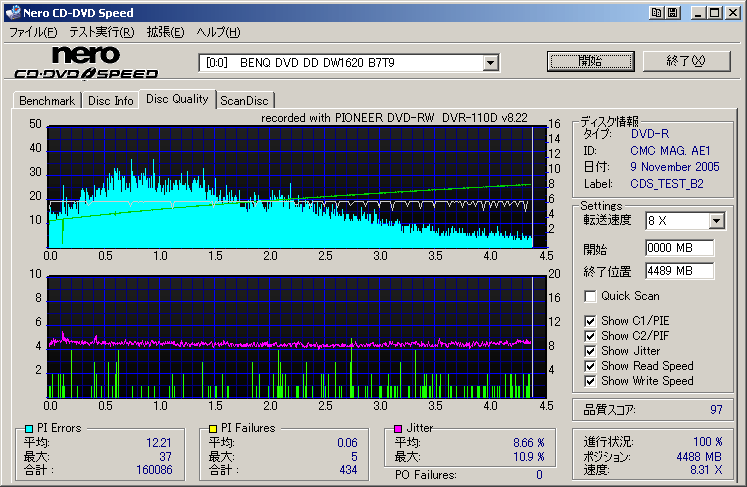The image size is (747, 487).
Task: Click the disc type DVD-R value
Action: (650, 134)
